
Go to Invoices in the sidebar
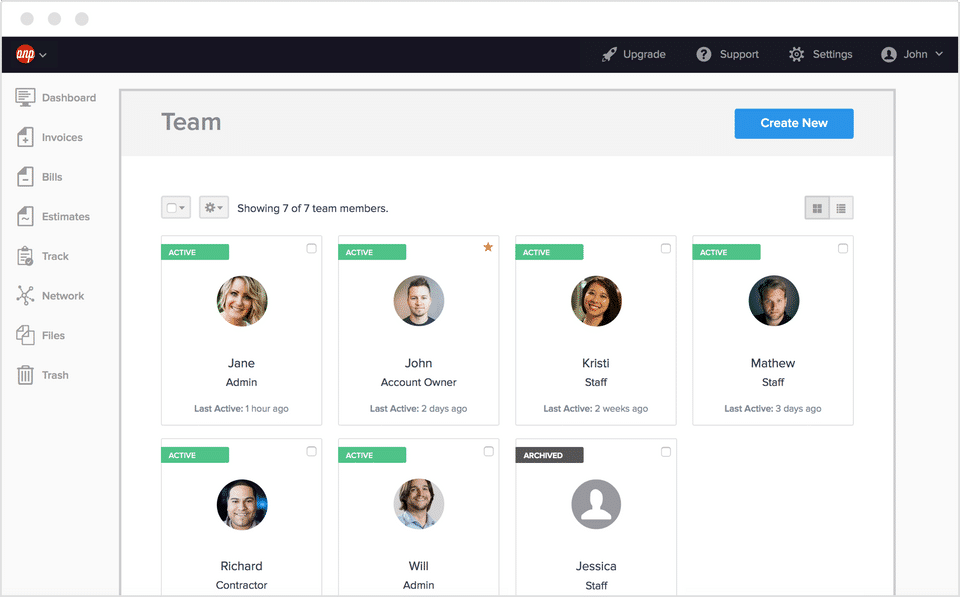(62, 137)
